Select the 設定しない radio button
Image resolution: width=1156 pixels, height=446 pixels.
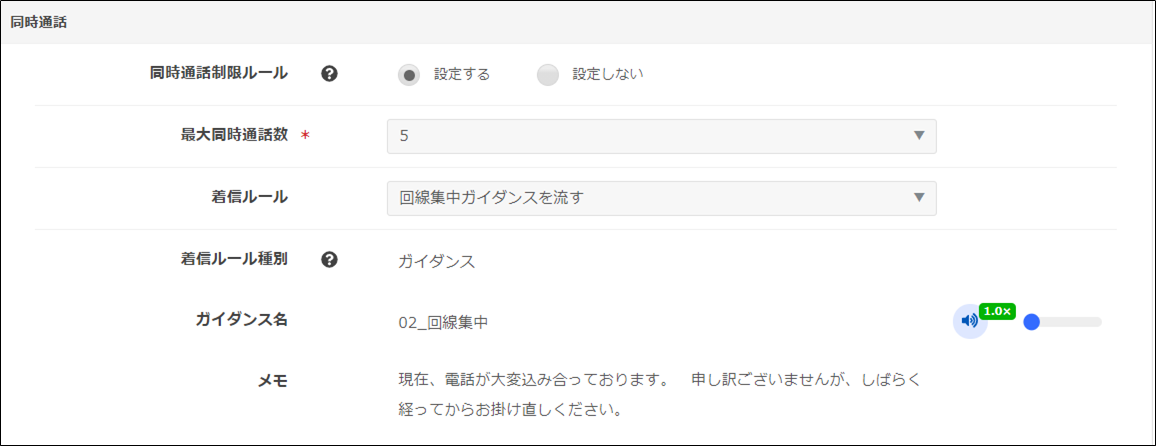547,75
